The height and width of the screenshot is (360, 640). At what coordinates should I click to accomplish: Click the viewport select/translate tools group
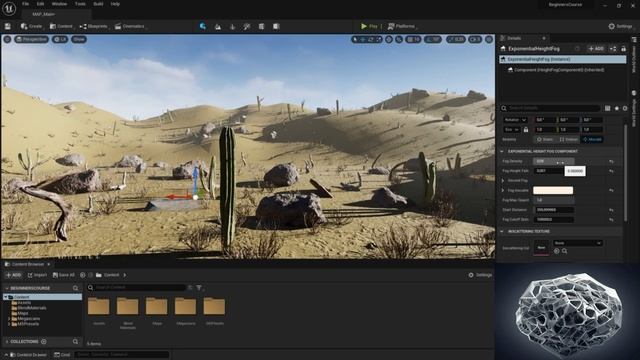click(x=367, y=40)
